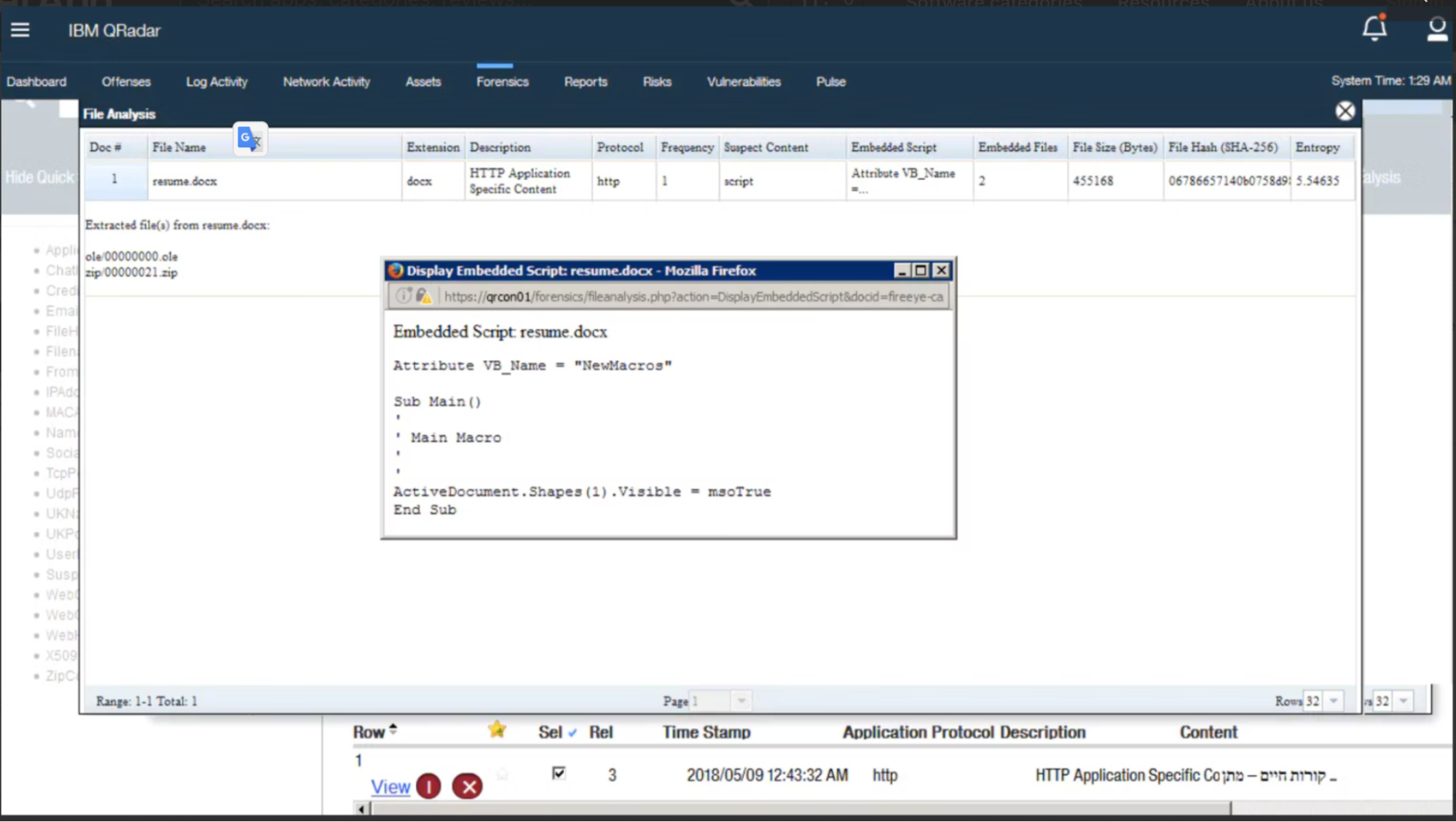This screenshot has height=822, width=1456.
Task: Open the Offenses tab
Action: (125, 82)
